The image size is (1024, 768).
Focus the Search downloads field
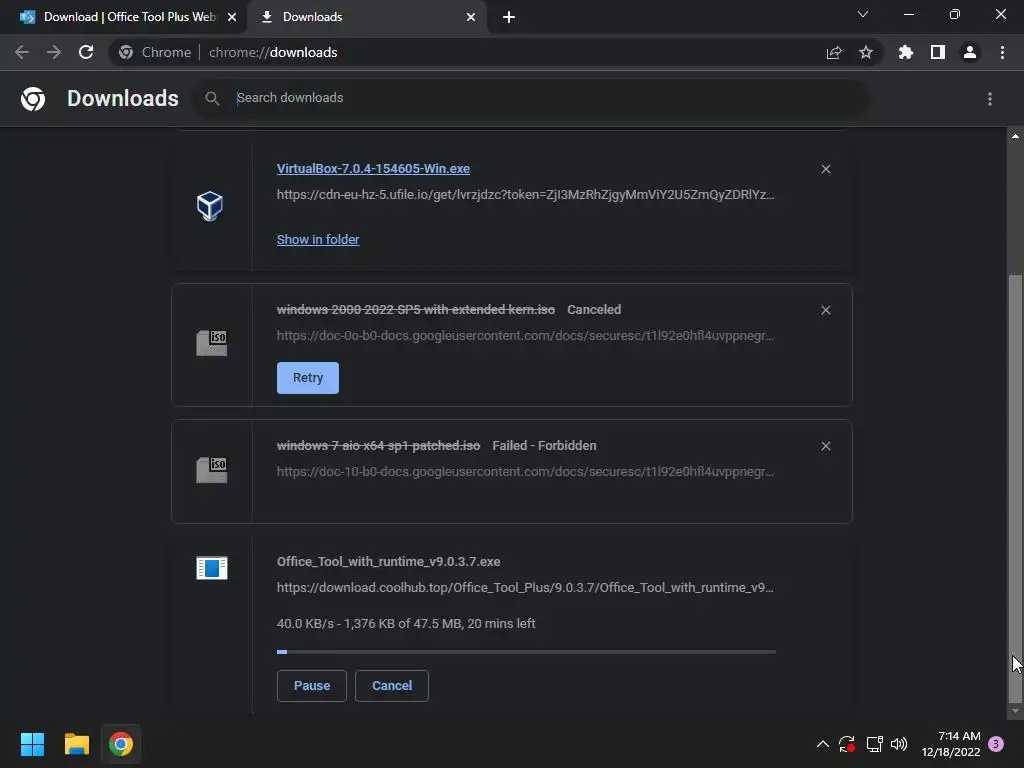[x=530, y=98]
